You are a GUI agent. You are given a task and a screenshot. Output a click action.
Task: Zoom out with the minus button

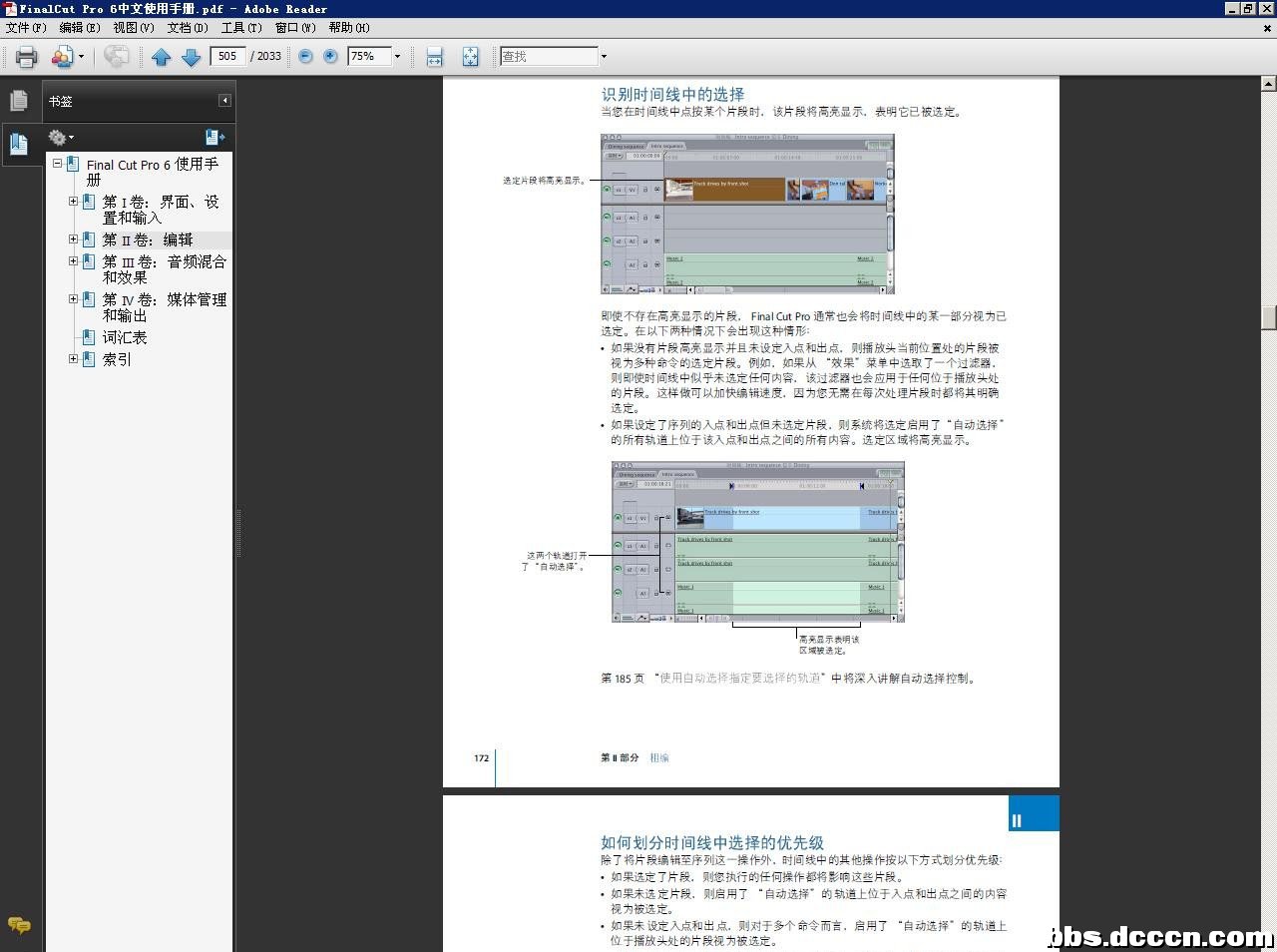point(306,57)
